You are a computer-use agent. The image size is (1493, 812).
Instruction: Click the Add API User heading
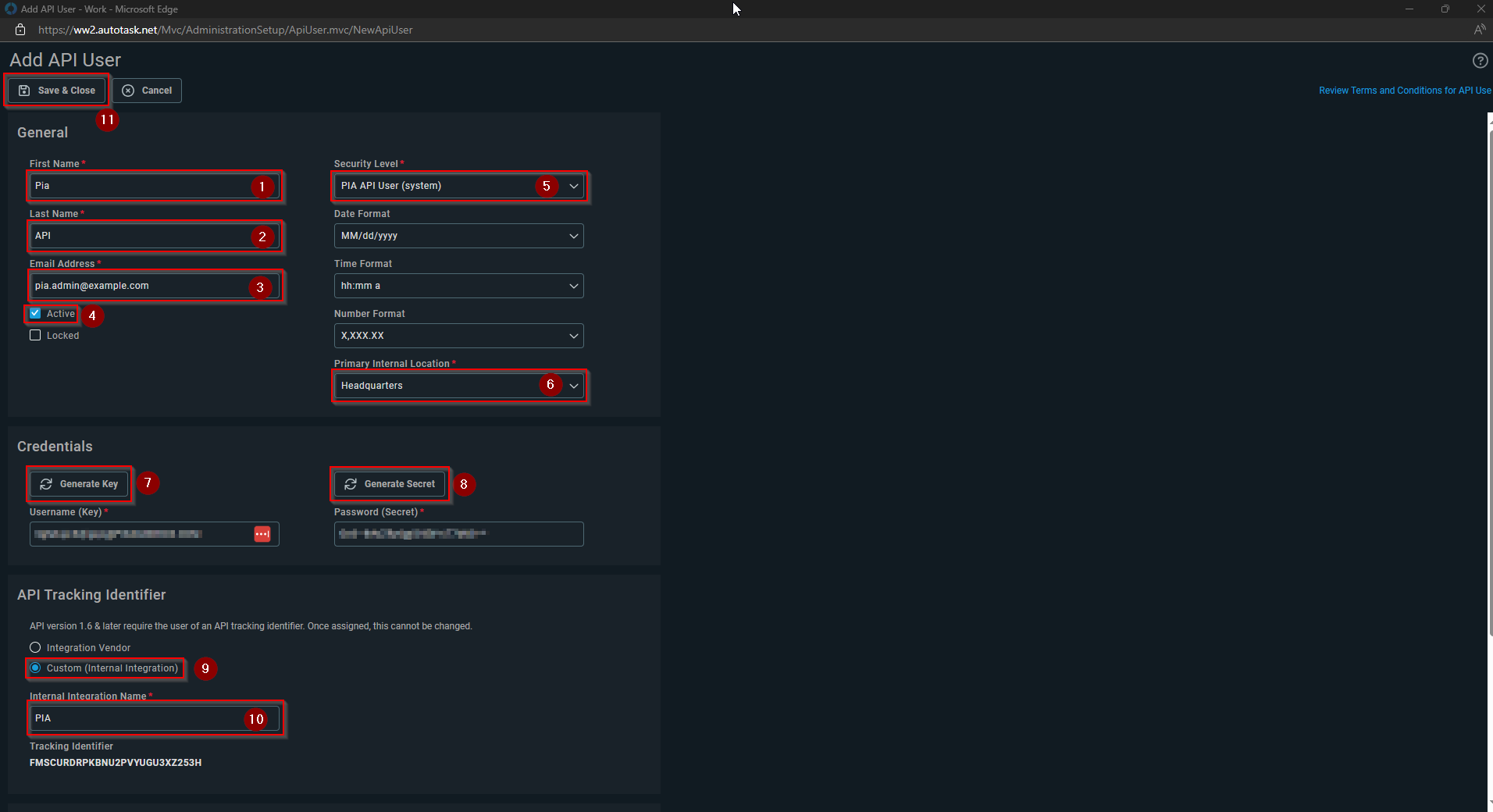click(x=66, y=60)
